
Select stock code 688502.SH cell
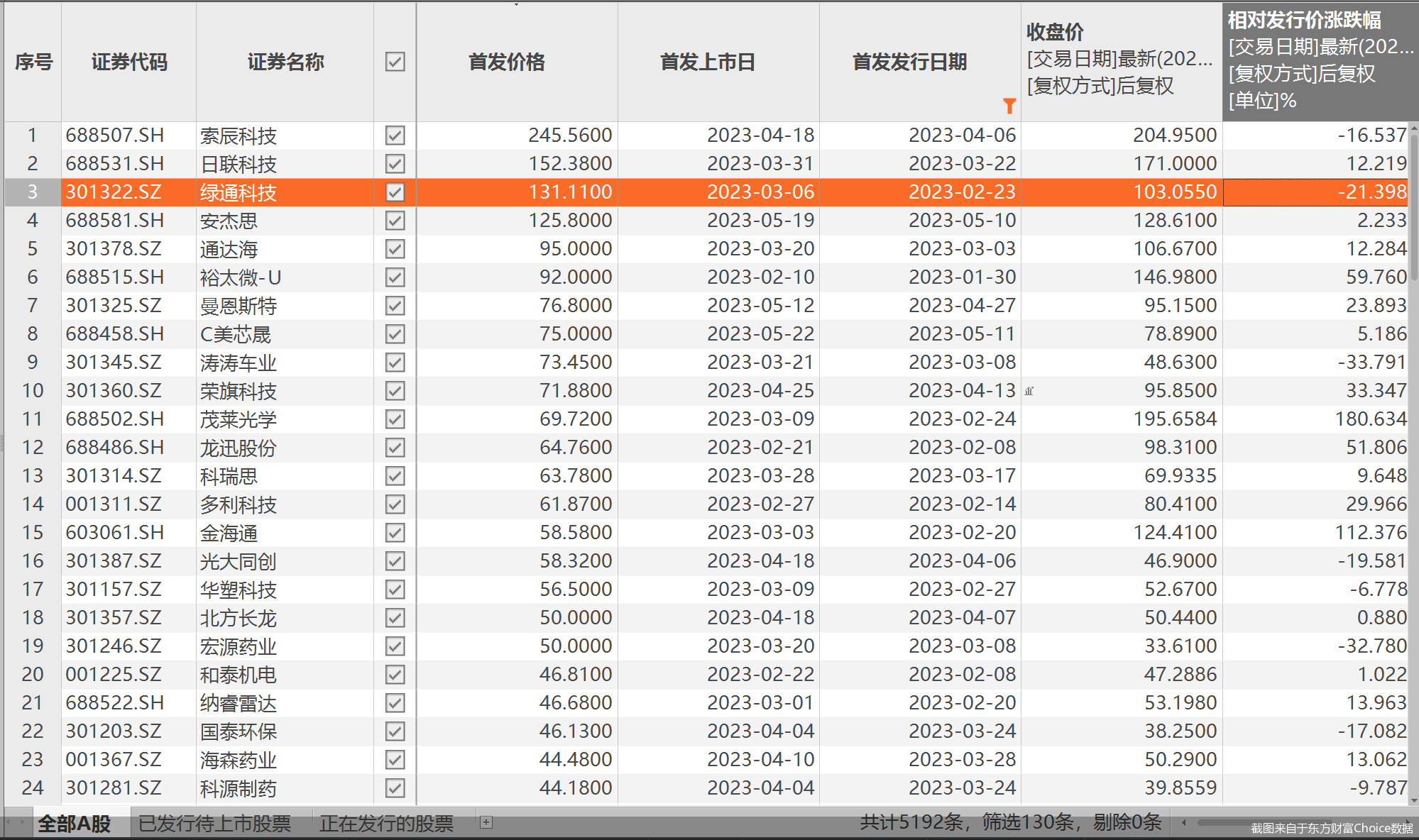pos(115,419)
